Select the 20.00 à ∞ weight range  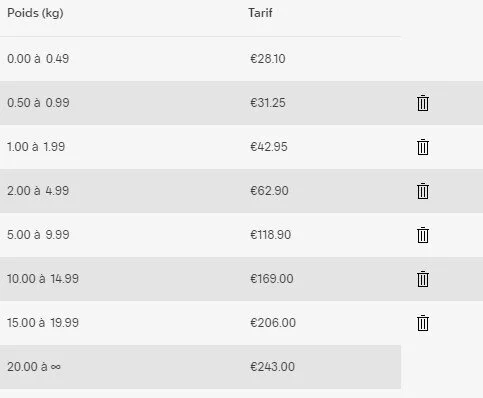[x=34, y=367]
